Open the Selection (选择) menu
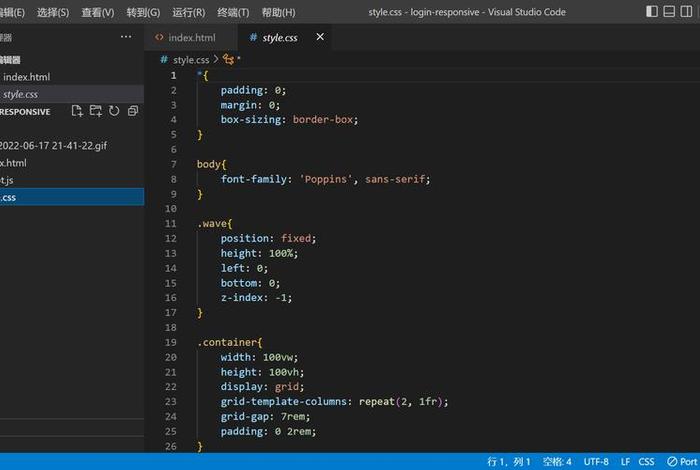 [x=53, y=12]
